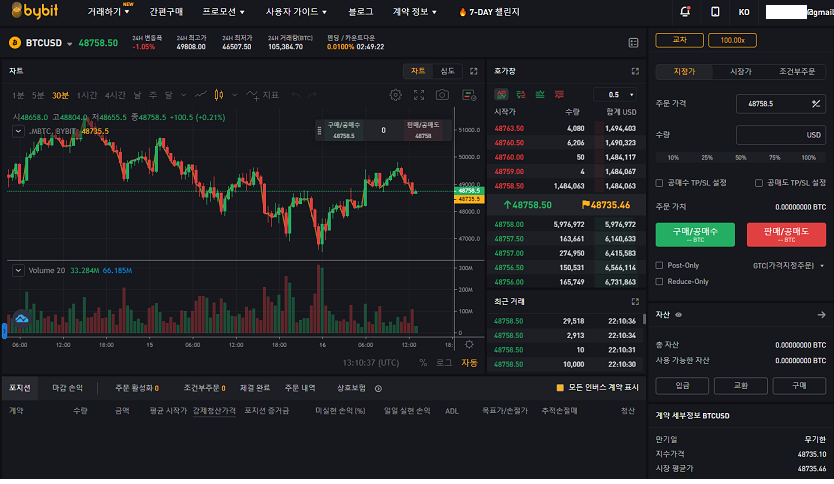Click the red Sell/Short button
Screen dimensions: 834x484
click(x=786, y=235)
